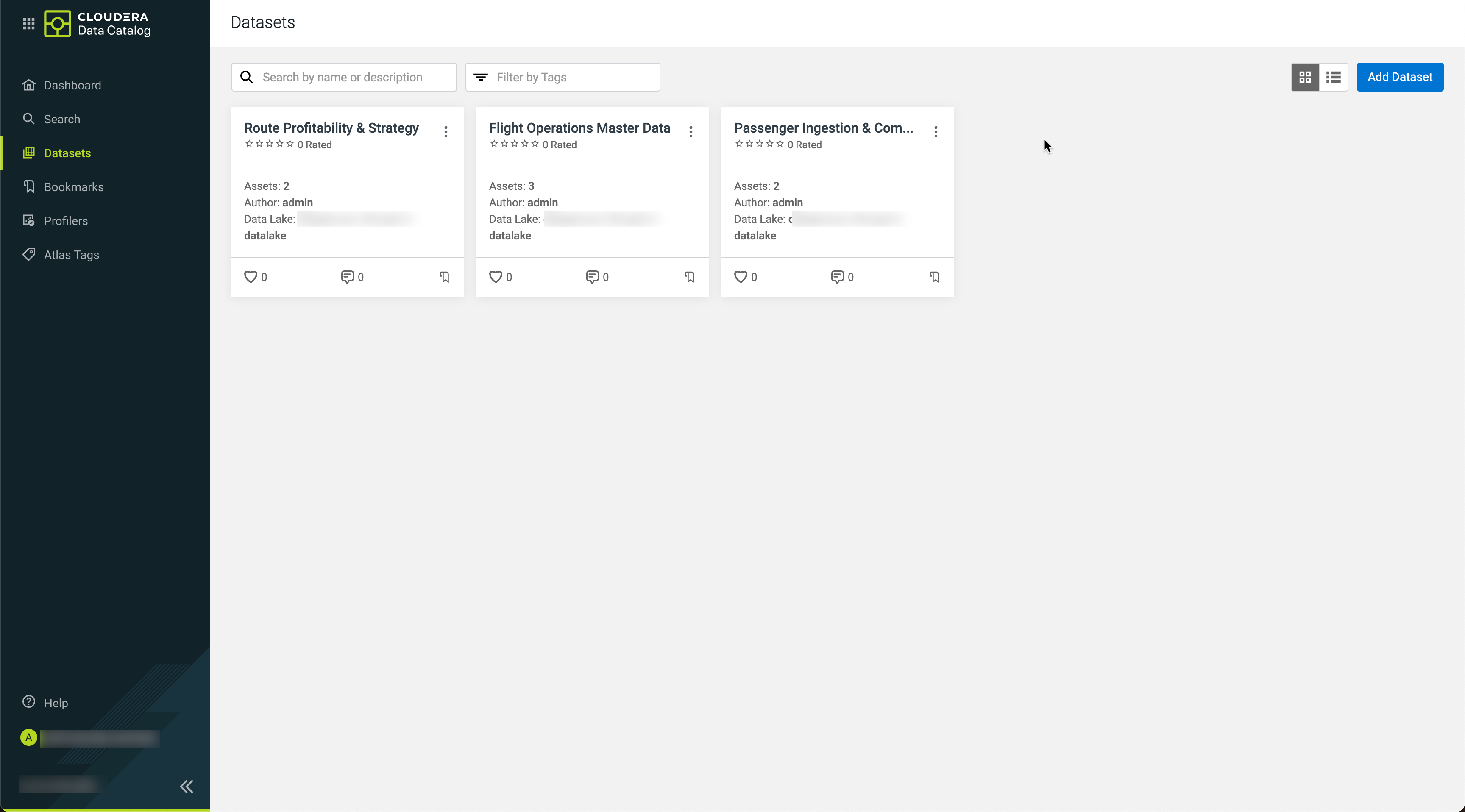Open the Passenger Ingestion dataset title
The height and width of the screenshot is (812, 1465).
823,128
